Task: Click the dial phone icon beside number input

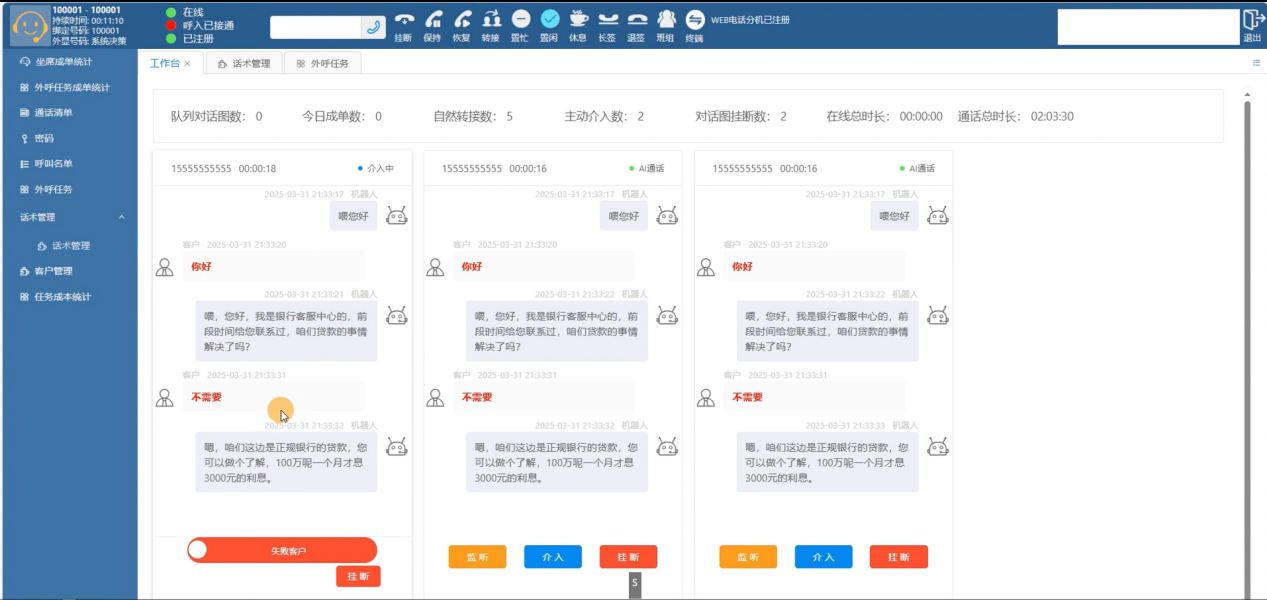Action: coord(374,27)
